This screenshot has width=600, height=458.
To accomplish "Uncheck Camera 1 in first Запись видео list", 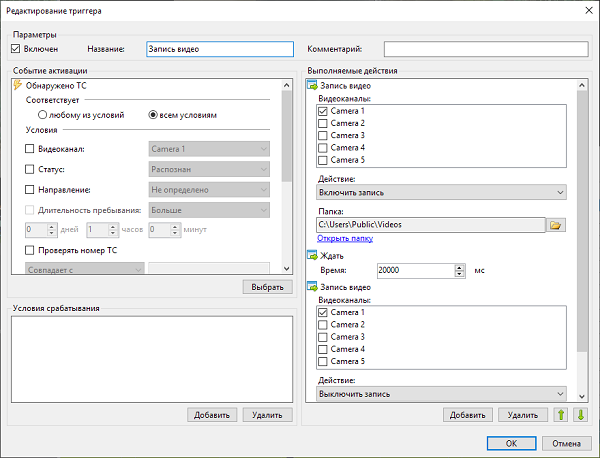I will pos(323,111).
